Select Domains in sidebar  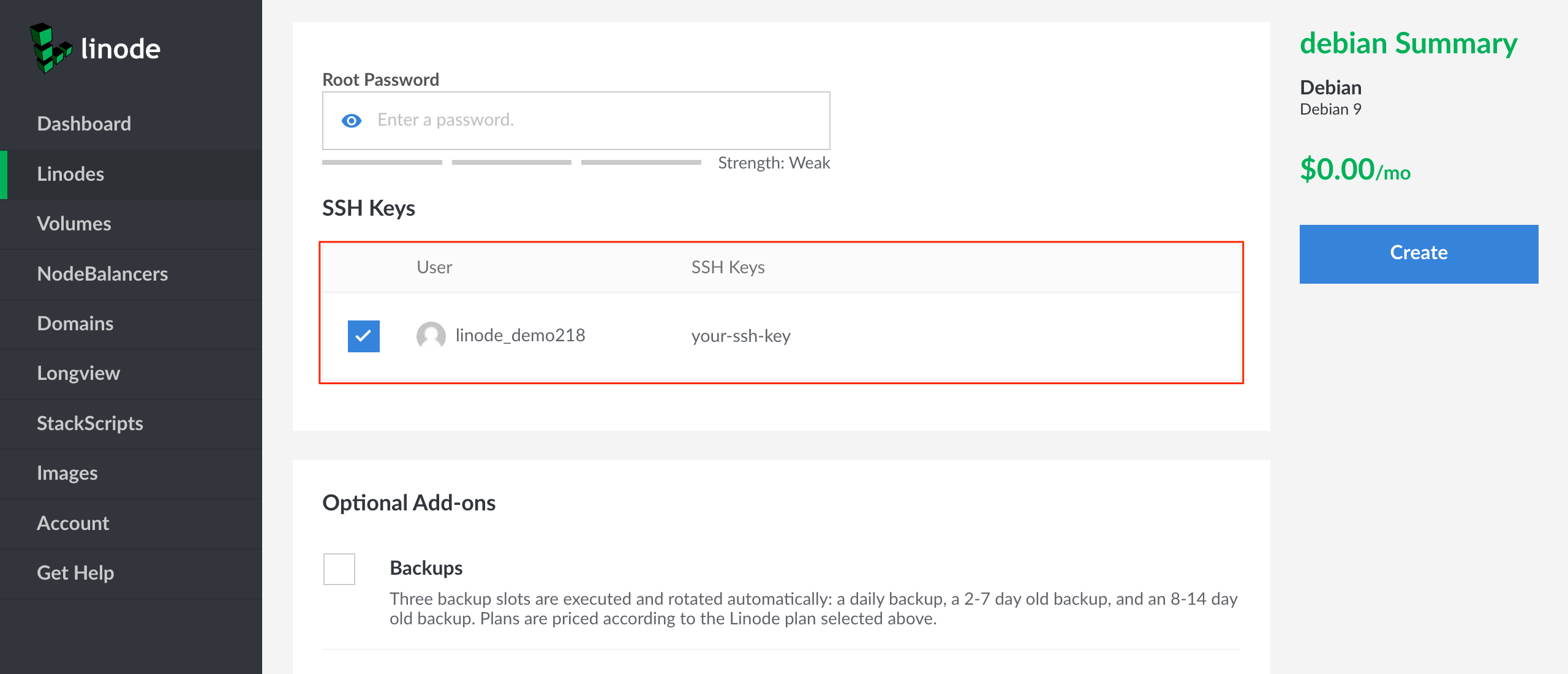coord(75,324)
